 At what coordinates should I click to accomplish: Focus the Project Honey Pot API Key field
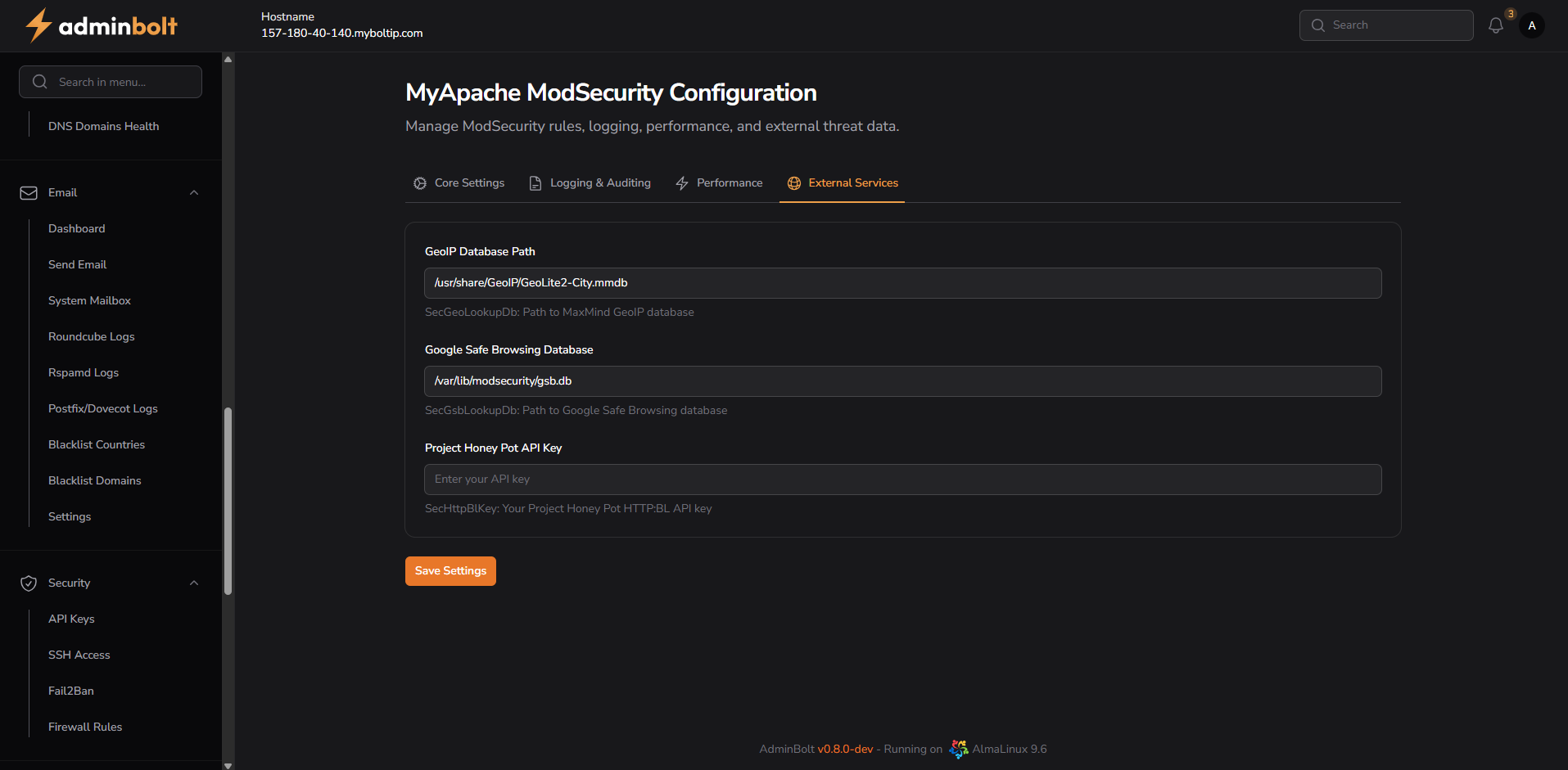902,480
